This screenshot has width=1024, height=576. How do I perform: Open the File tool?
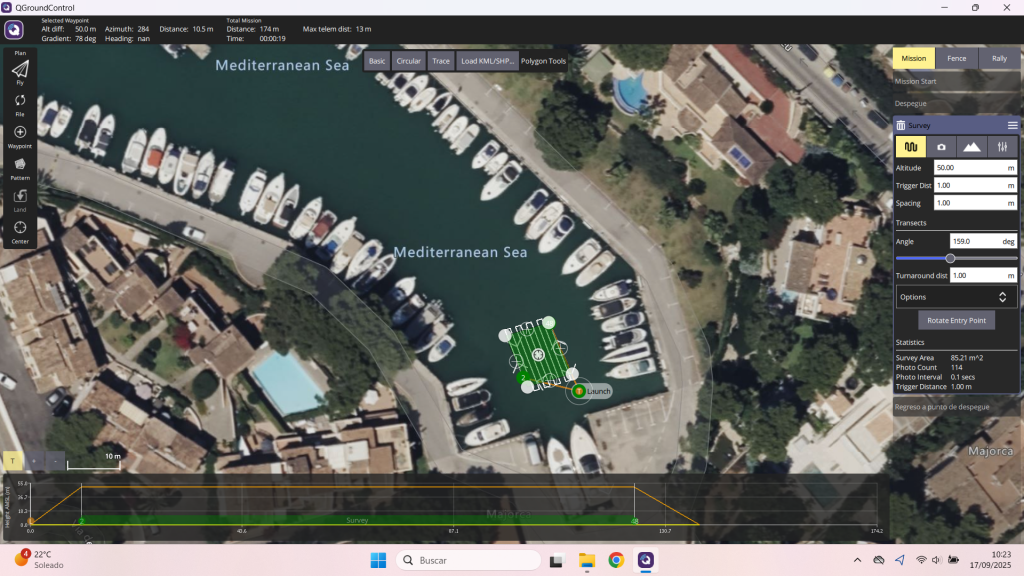[20, 104]
